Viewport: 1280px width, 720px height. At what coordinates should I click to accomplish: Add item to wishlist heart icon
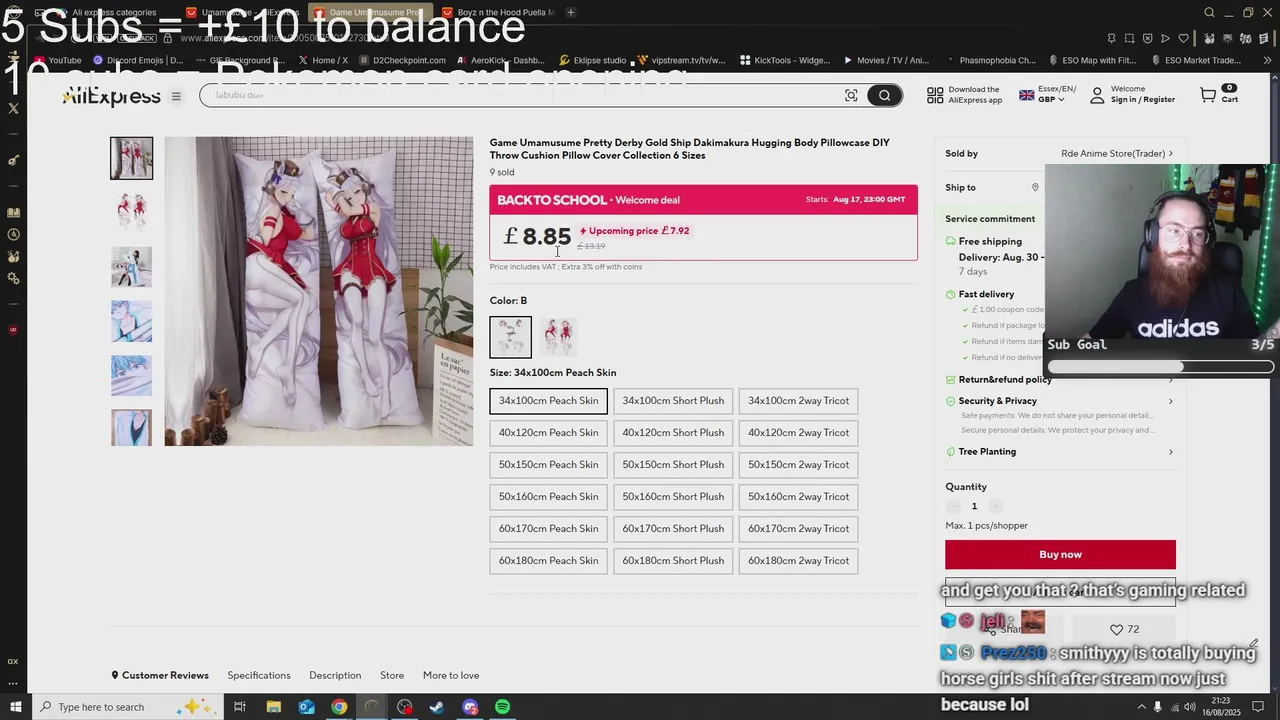tap(1117, 629)
